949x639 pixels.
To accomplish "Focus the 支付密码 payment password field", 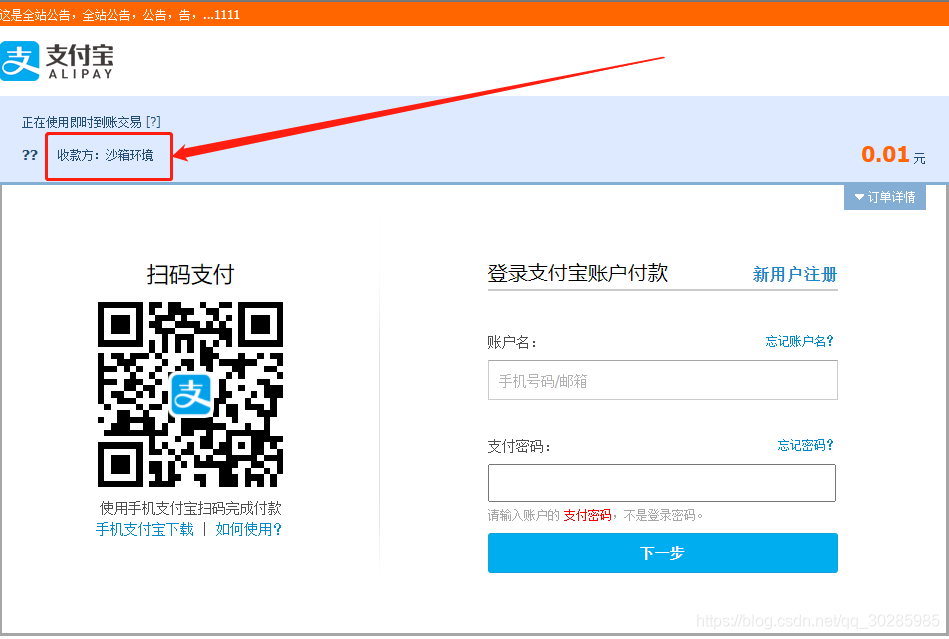I will 662,483.
